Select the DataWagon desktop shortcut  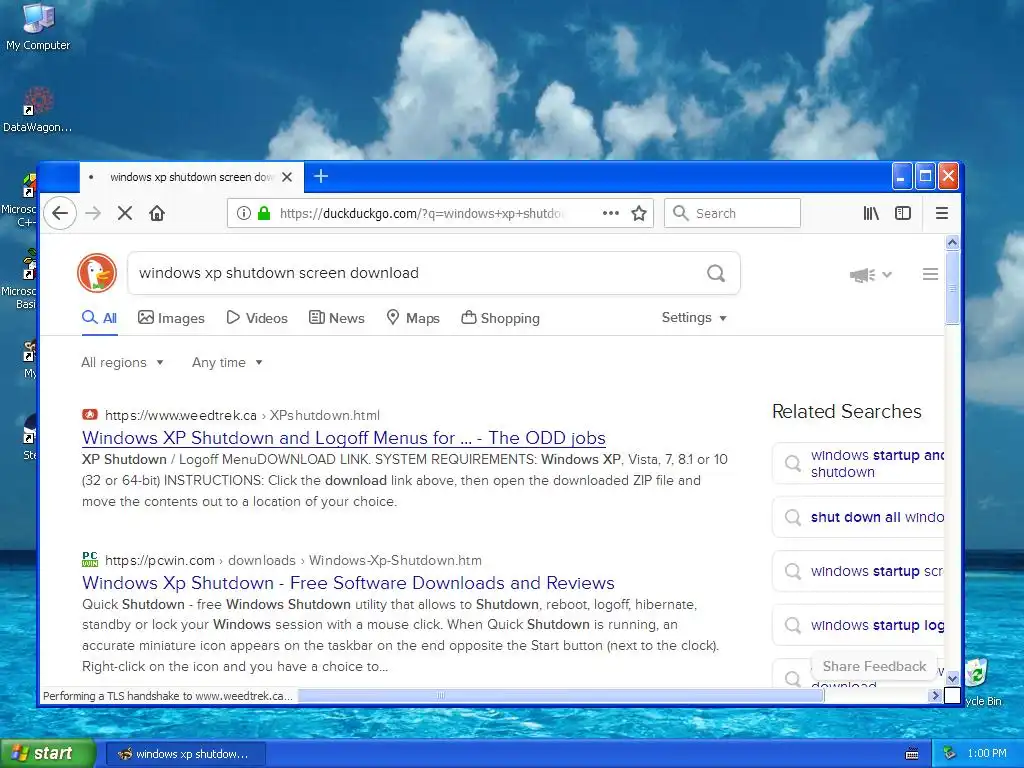[x=38, y=110]
